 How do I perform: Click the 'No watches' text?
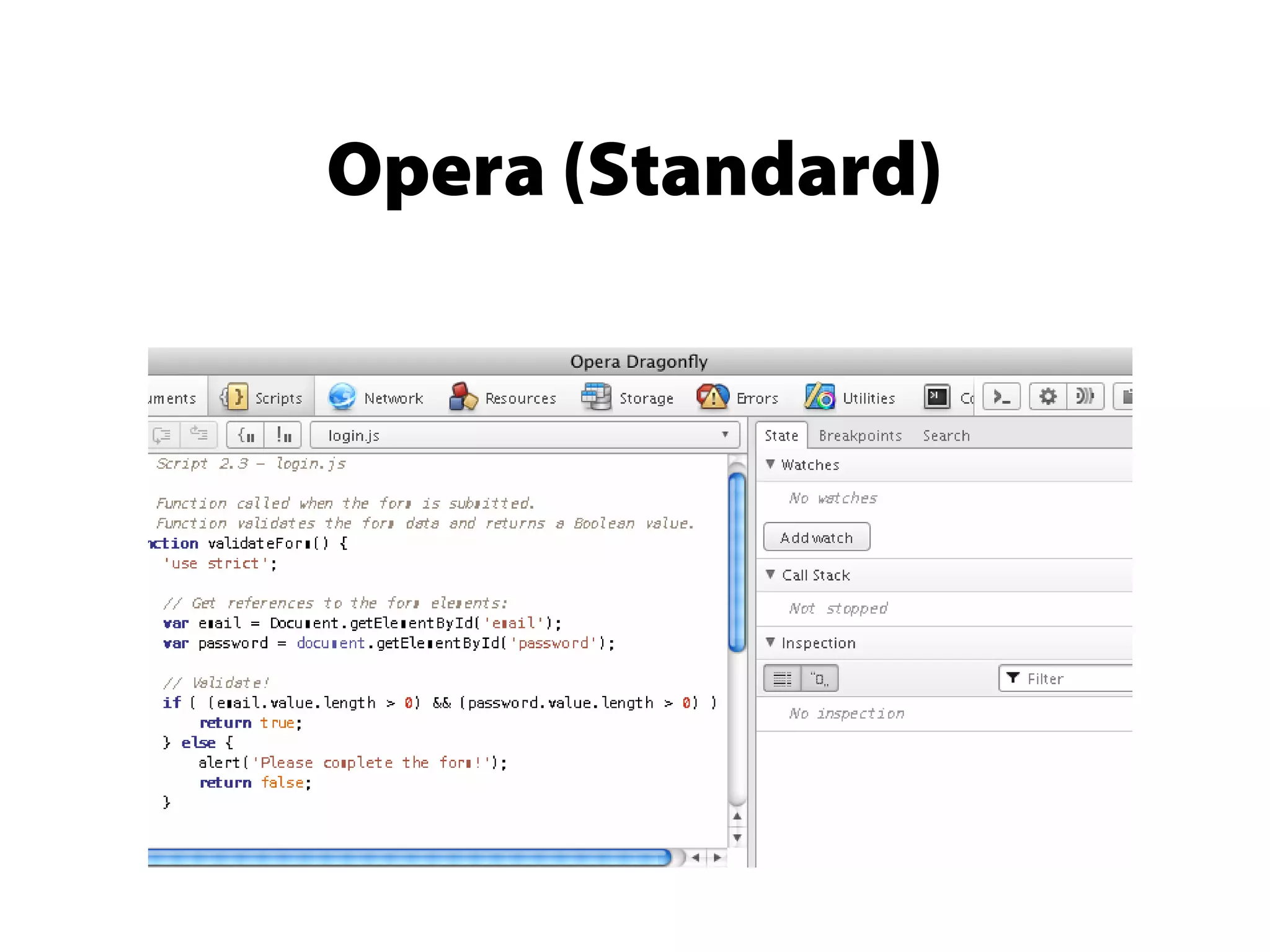833,498
